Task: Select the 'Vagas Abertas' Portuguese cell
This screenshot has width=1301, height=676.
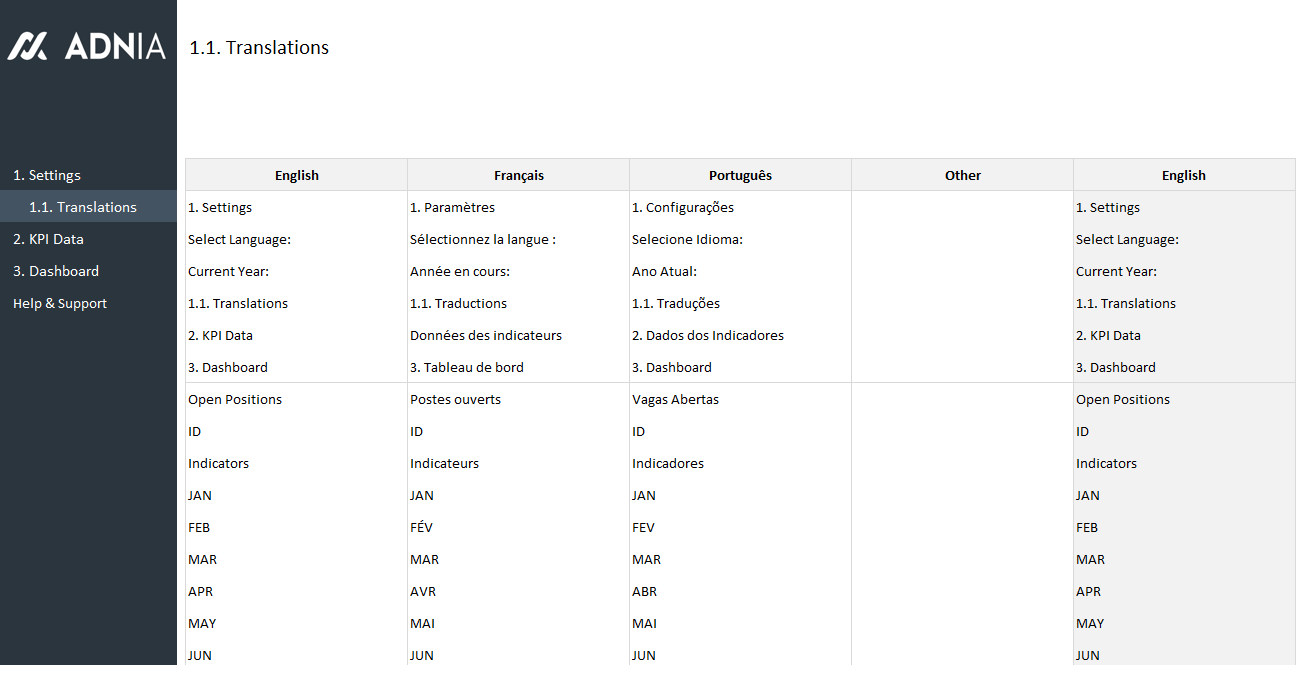Action: point(676,399)
